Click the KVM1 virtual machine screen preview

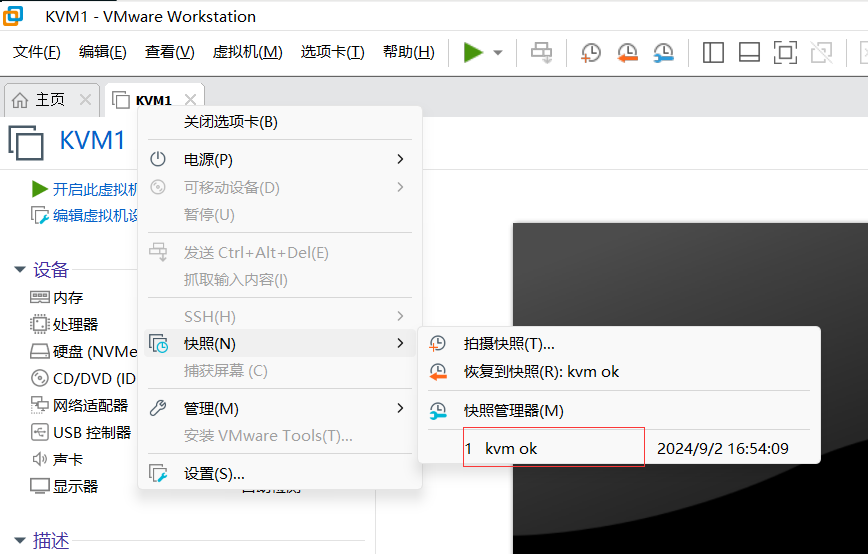pyautogui.click(x=690, y=388)
